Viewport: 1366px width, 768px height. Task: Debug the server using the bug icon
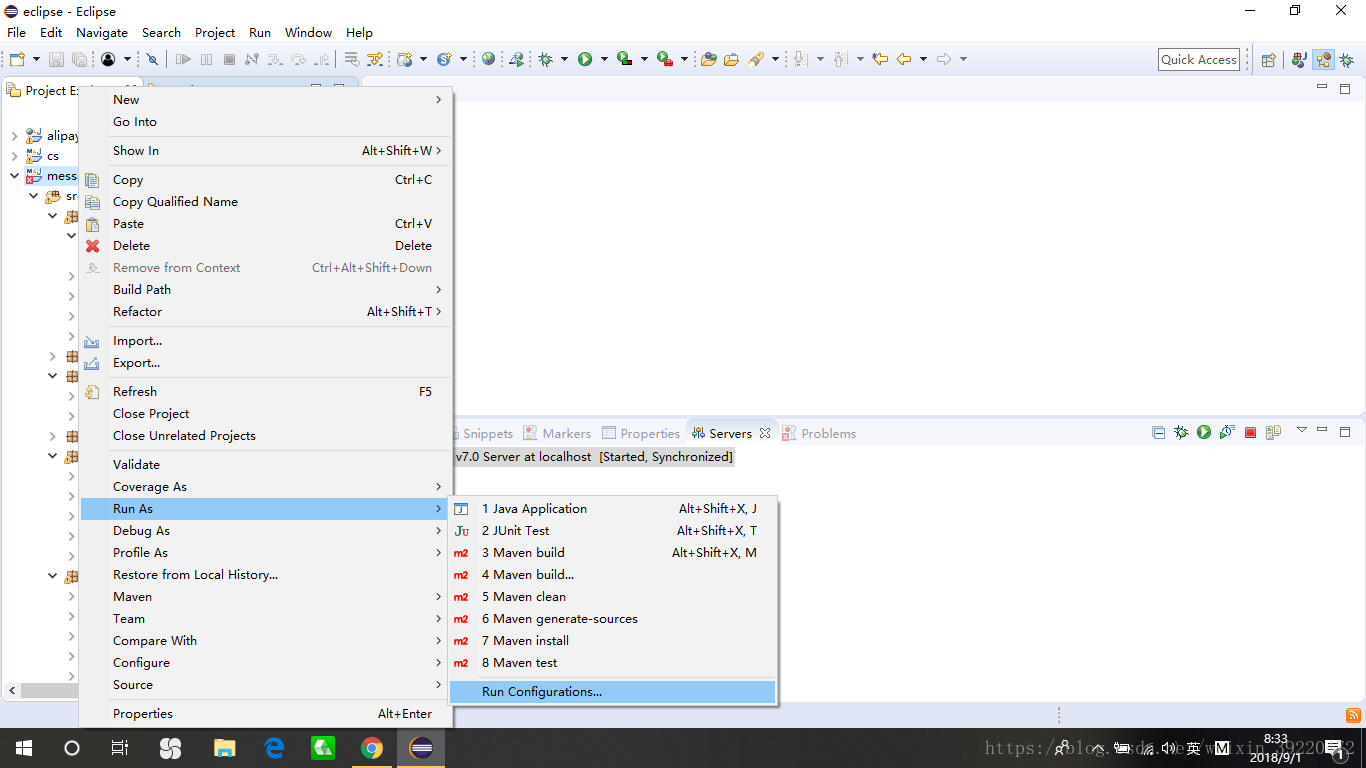(x=1181, y=432)
